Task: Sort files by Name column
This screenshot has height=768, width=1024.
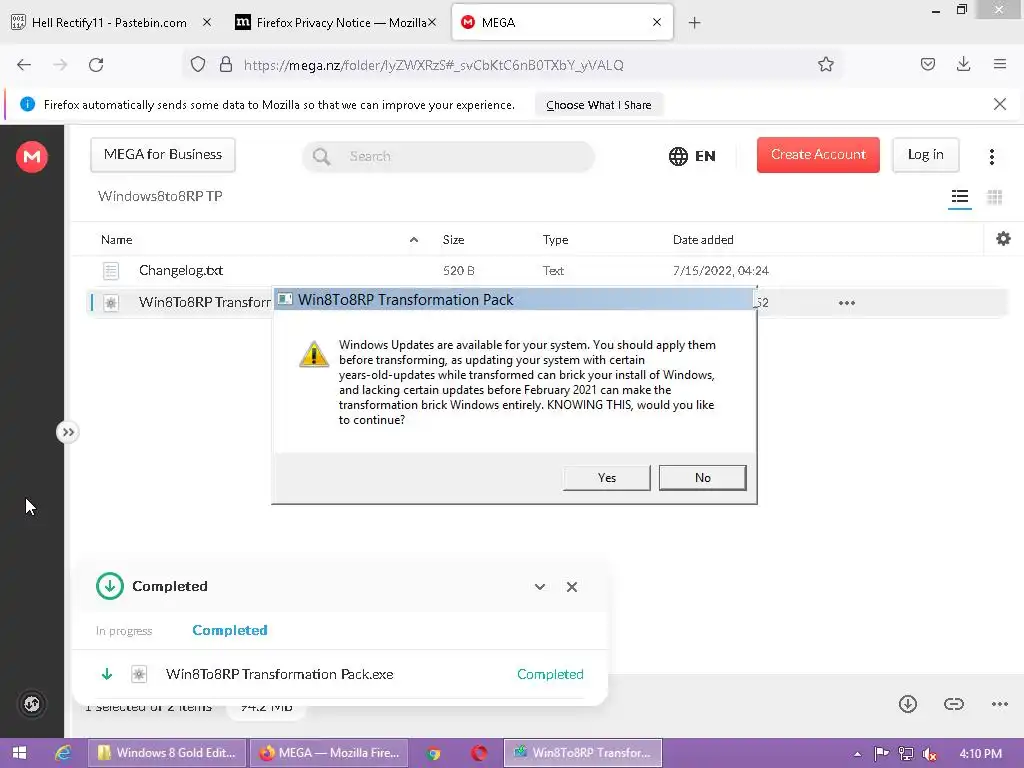Action: coord(117,240)
